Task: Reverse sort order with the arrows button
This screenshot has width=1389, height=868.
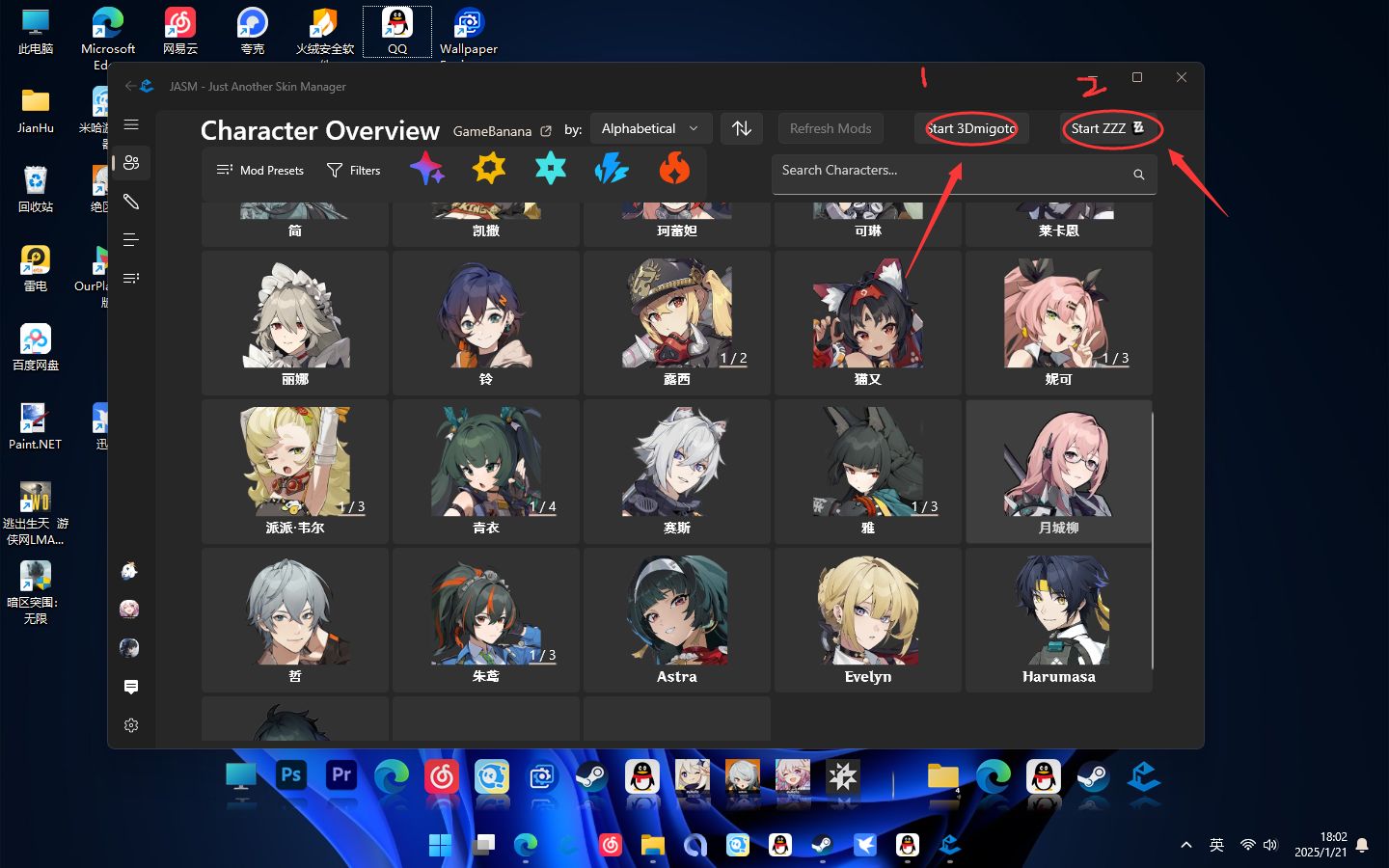Action: coord(742,128)
